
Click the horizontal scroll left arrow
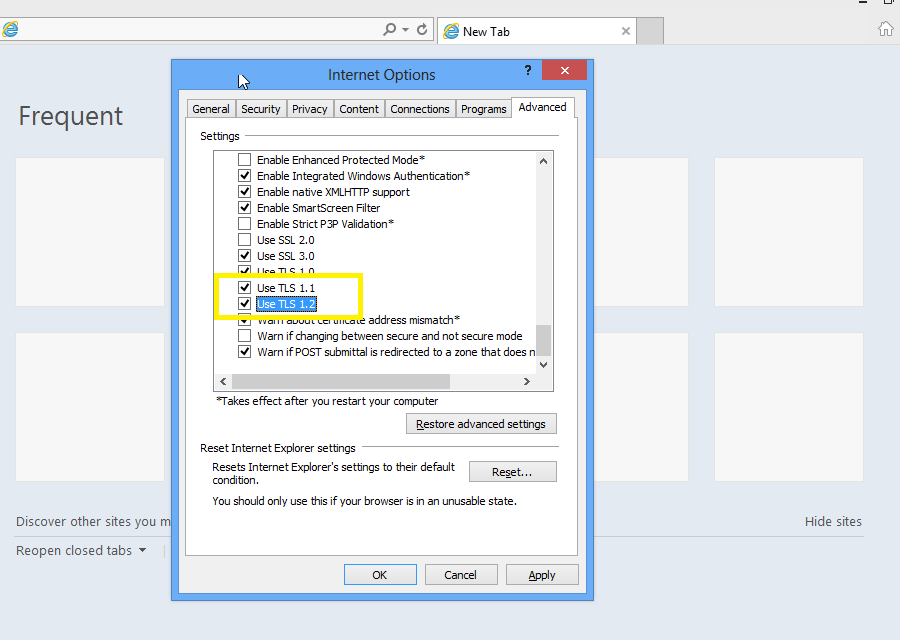pyautogui.click(x=223, y=381)
